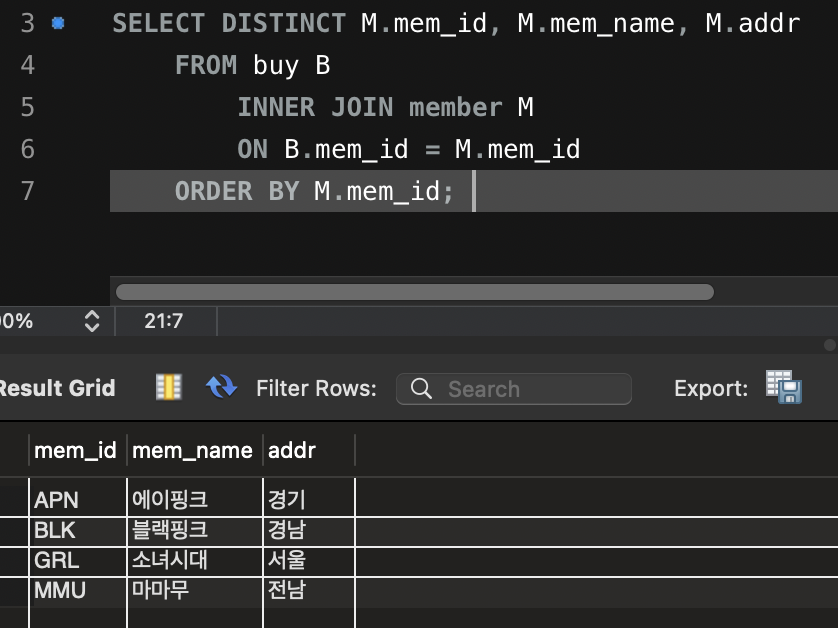Click line number 4 in the gutter
Viewport: 838px width, 628px height.
28,65
